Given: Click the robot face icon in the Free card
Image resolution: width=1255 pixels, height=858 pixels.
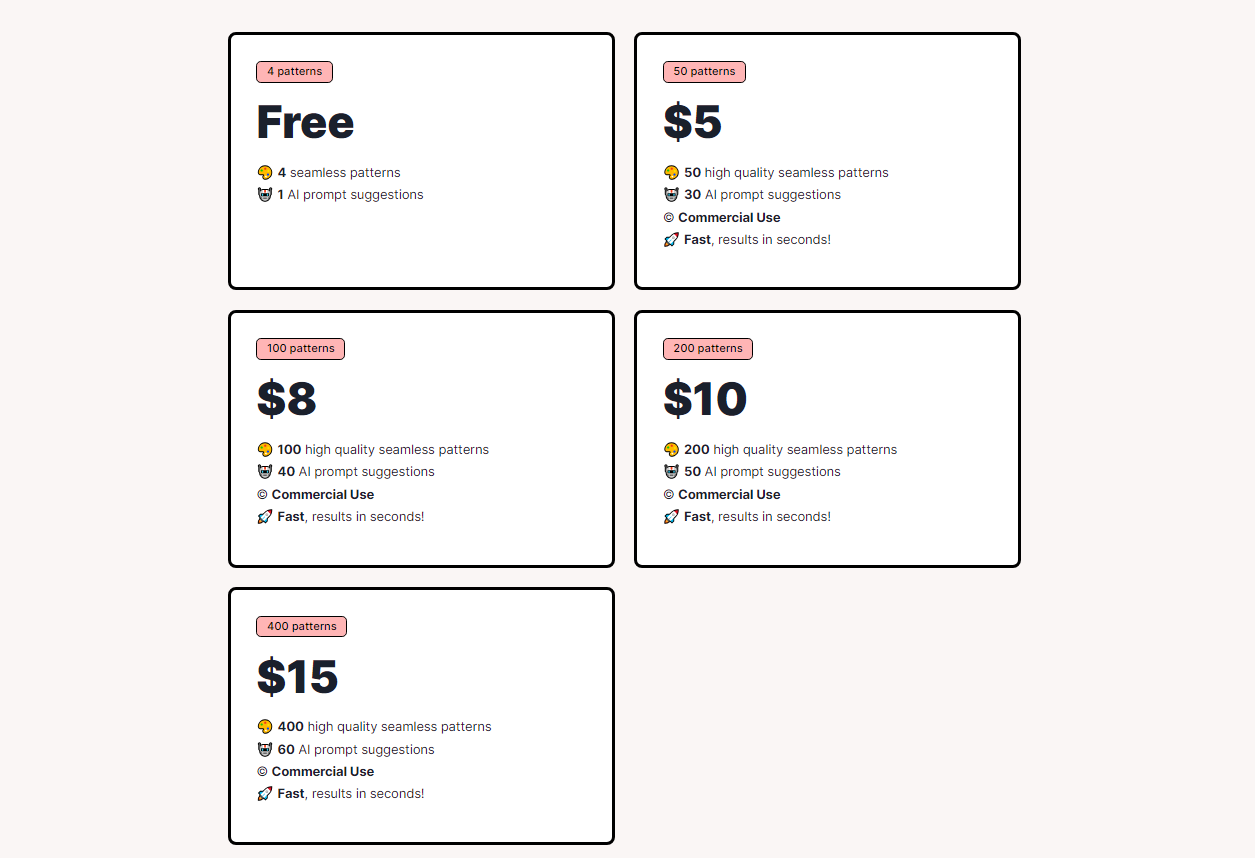Looking at the screenshot, I should click(x=265, y=195).
